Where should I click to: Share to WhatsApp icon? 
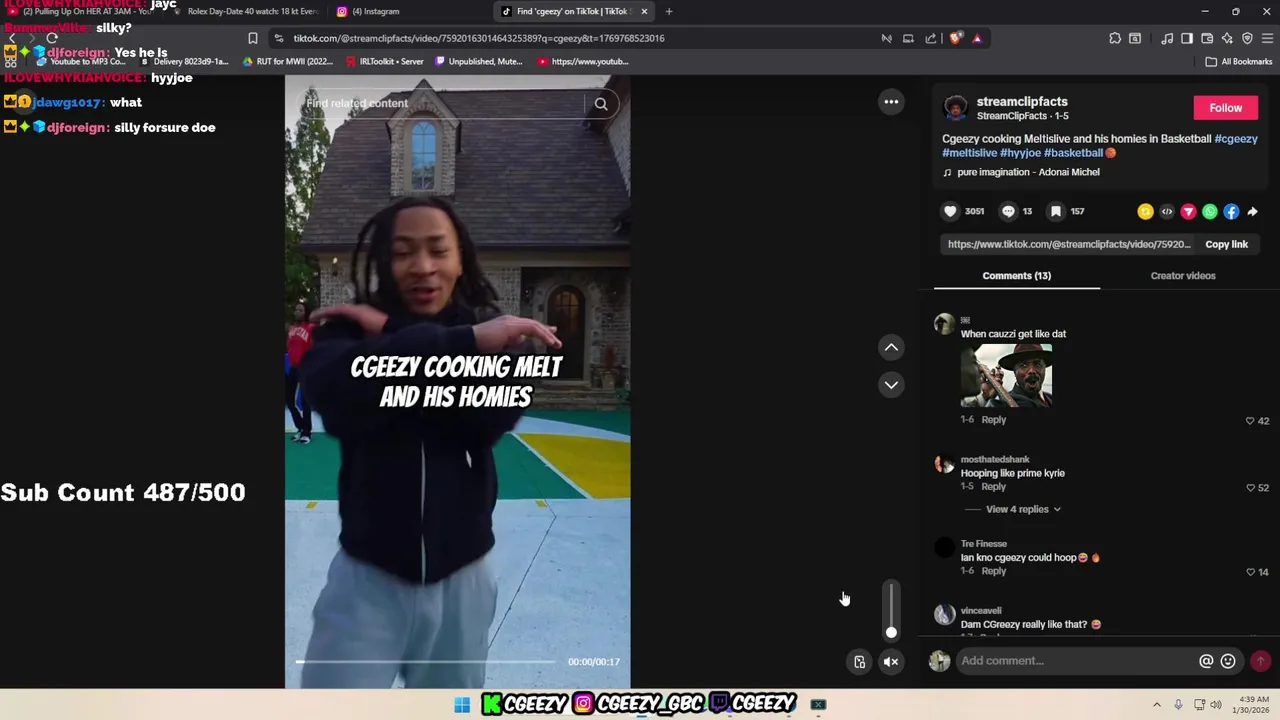coord(1210,211)
